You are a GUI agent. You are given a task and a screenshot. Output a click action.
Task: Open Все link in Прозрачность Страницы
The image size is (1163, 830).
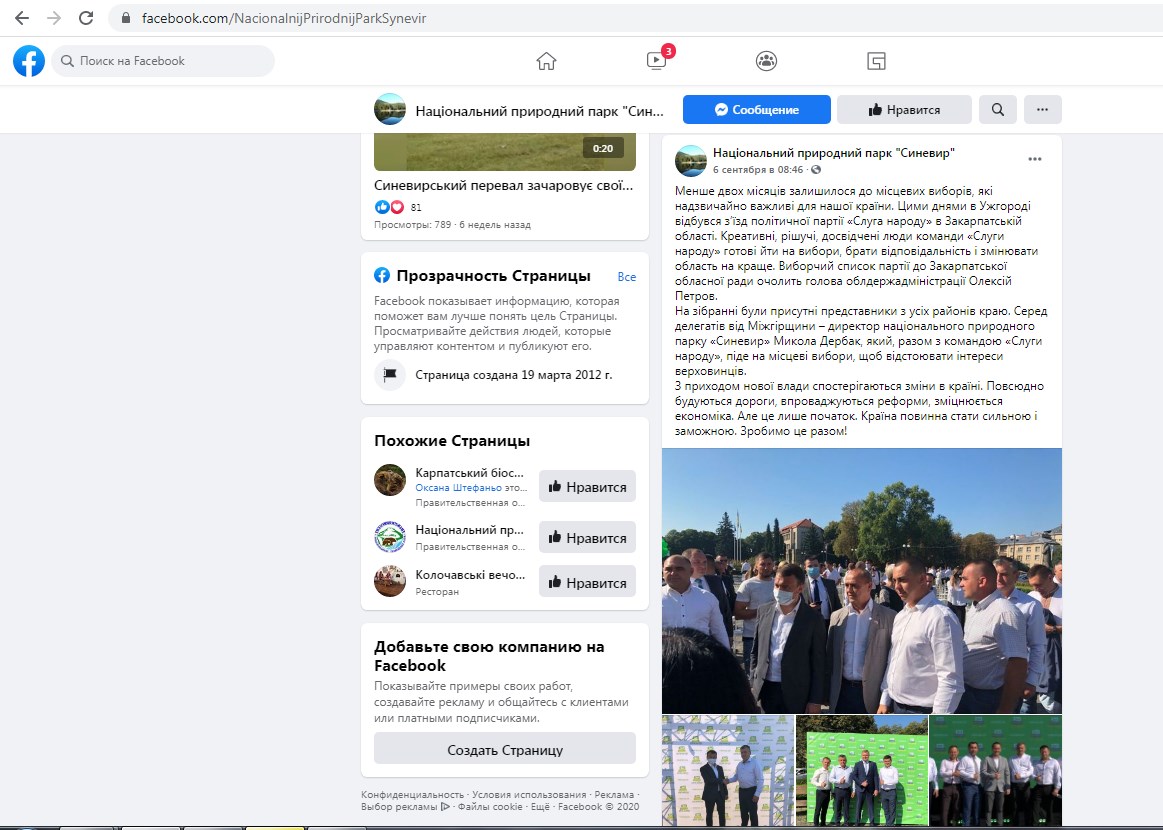click(x=627, y=277)
